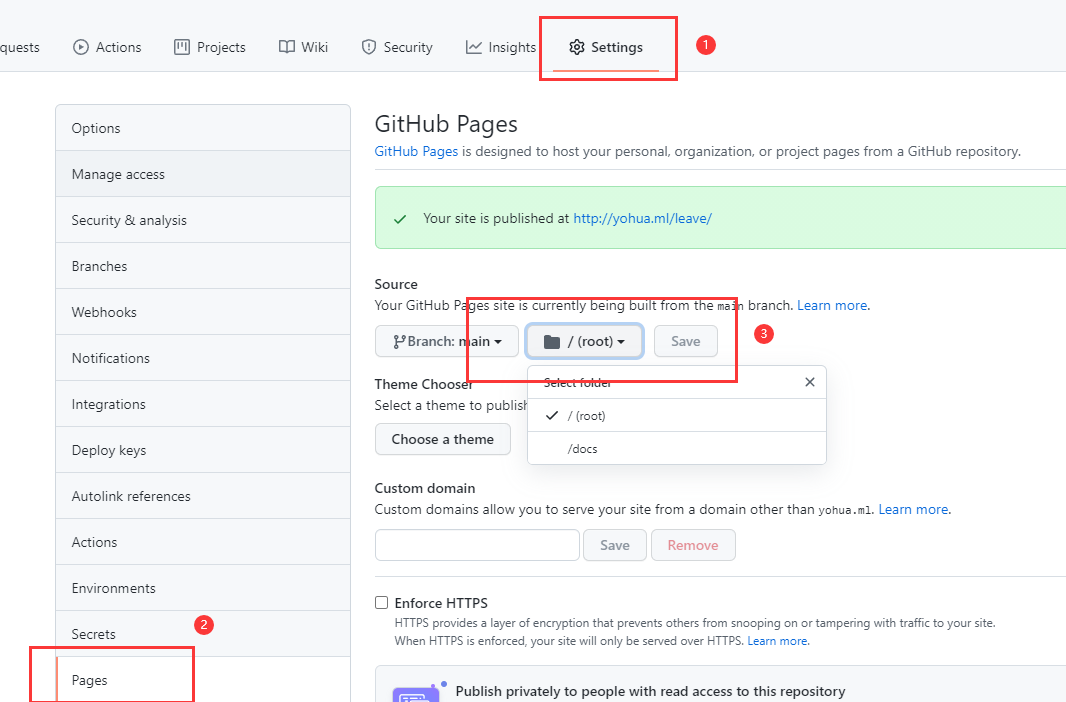Open Integrations settings
The width and height of the screenshot is (1066, 702).
click(x=203, y=404)
